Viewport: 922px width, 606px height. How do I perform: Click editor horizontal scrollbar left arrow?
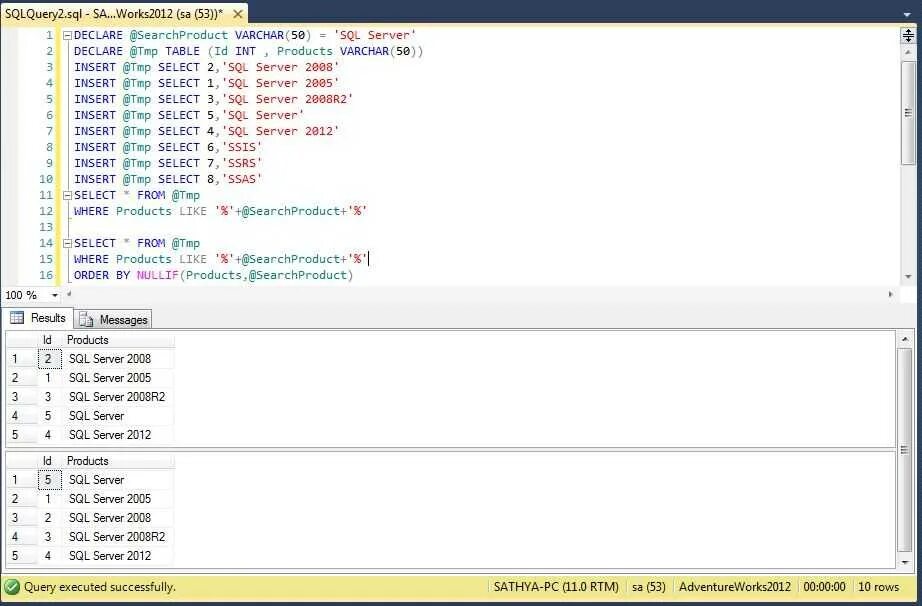click(x=69, y=294)
